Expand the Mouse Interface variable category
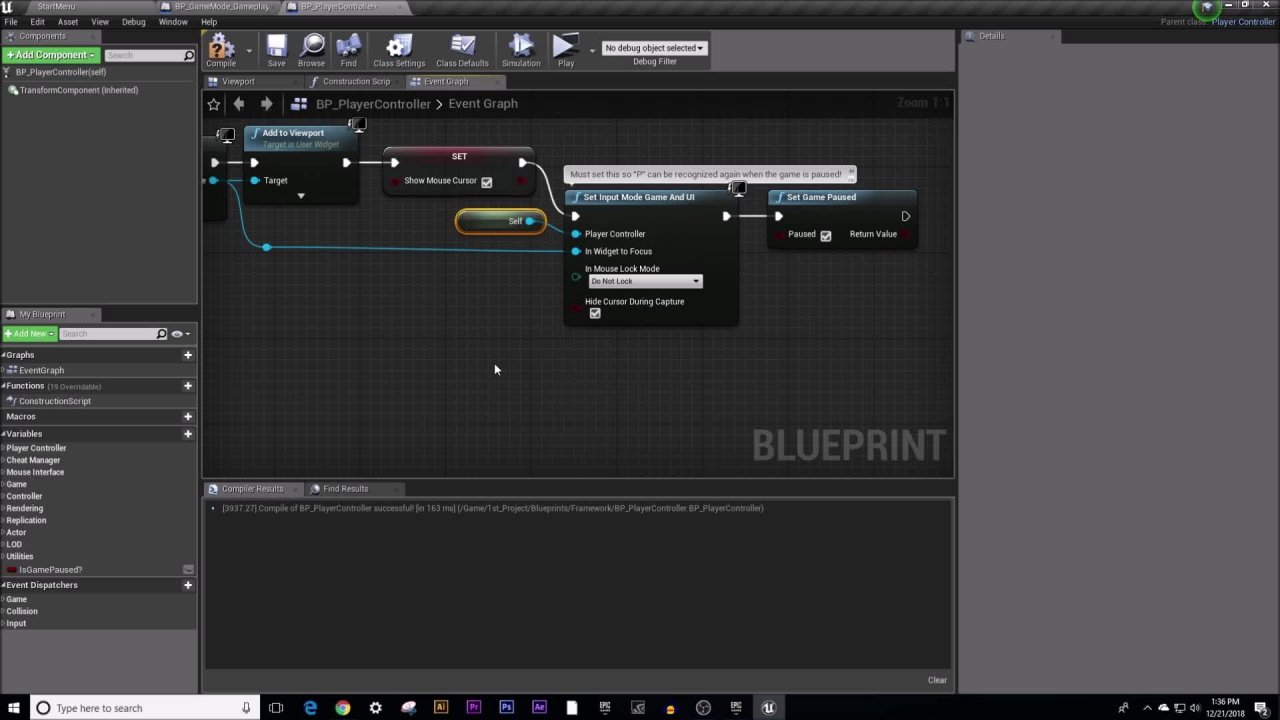This screenshot has width=1280, height=720. coord(3,472)
